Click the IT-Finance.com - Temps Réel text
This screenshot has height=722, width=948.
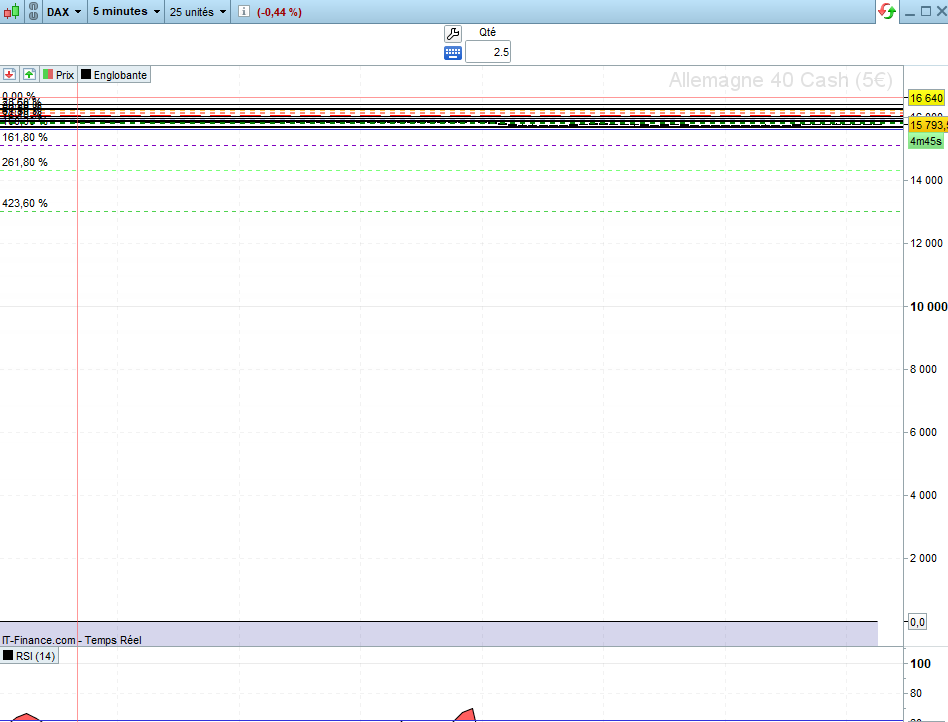click(71, 640)
